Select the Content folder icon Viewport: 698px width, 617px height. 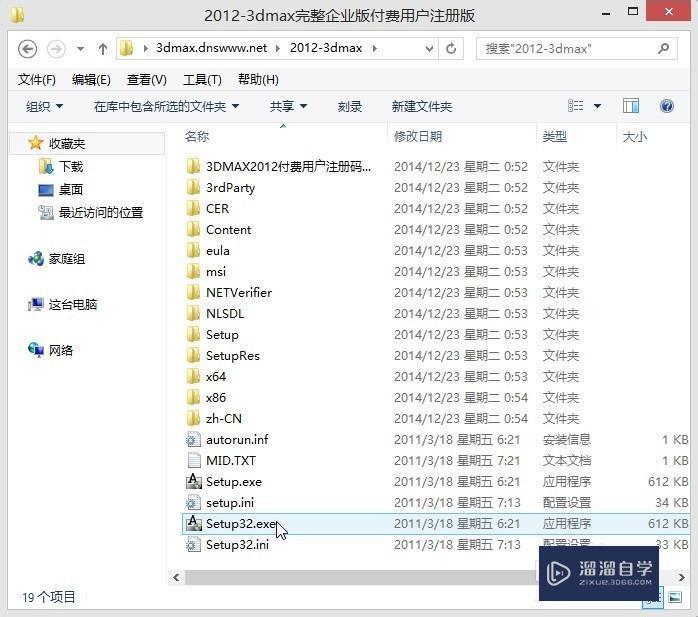[x=193, y=229]
